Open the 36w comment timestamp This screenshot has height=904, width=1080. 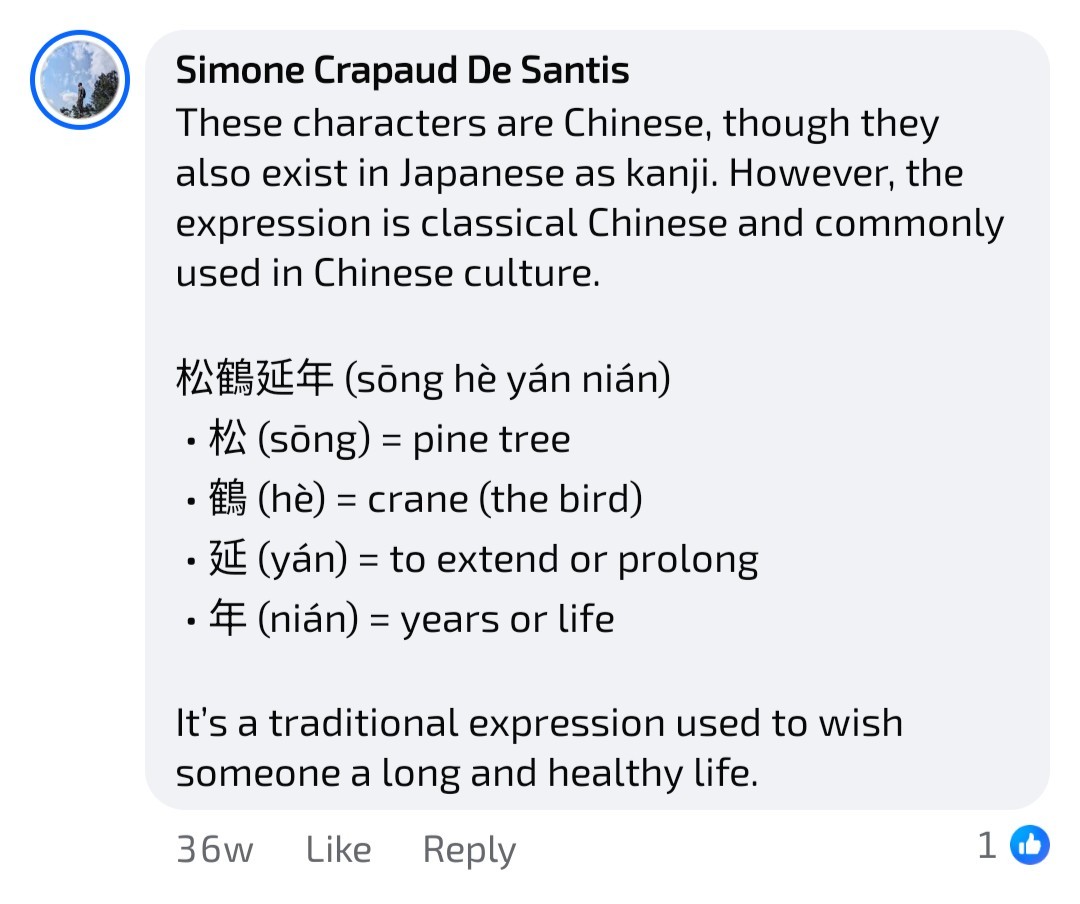(x=215, y=849)
